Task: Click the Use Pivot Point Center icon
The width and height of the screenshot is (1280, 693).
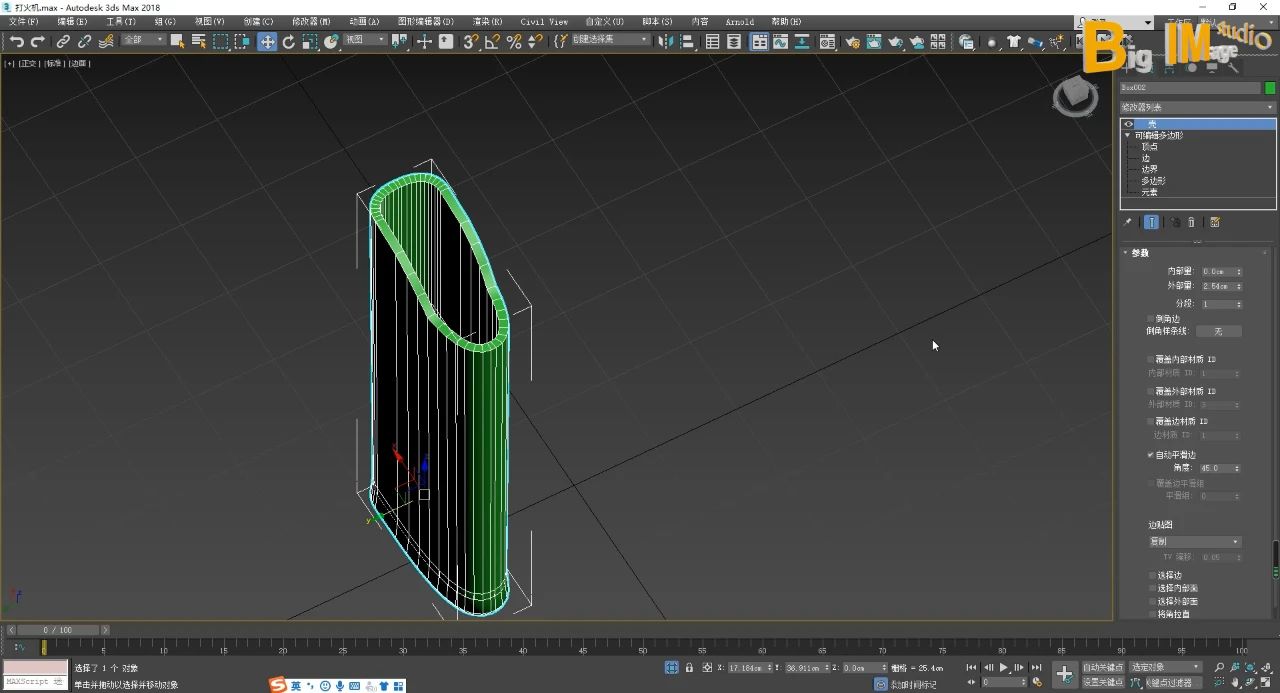Action: pos(400,41)
